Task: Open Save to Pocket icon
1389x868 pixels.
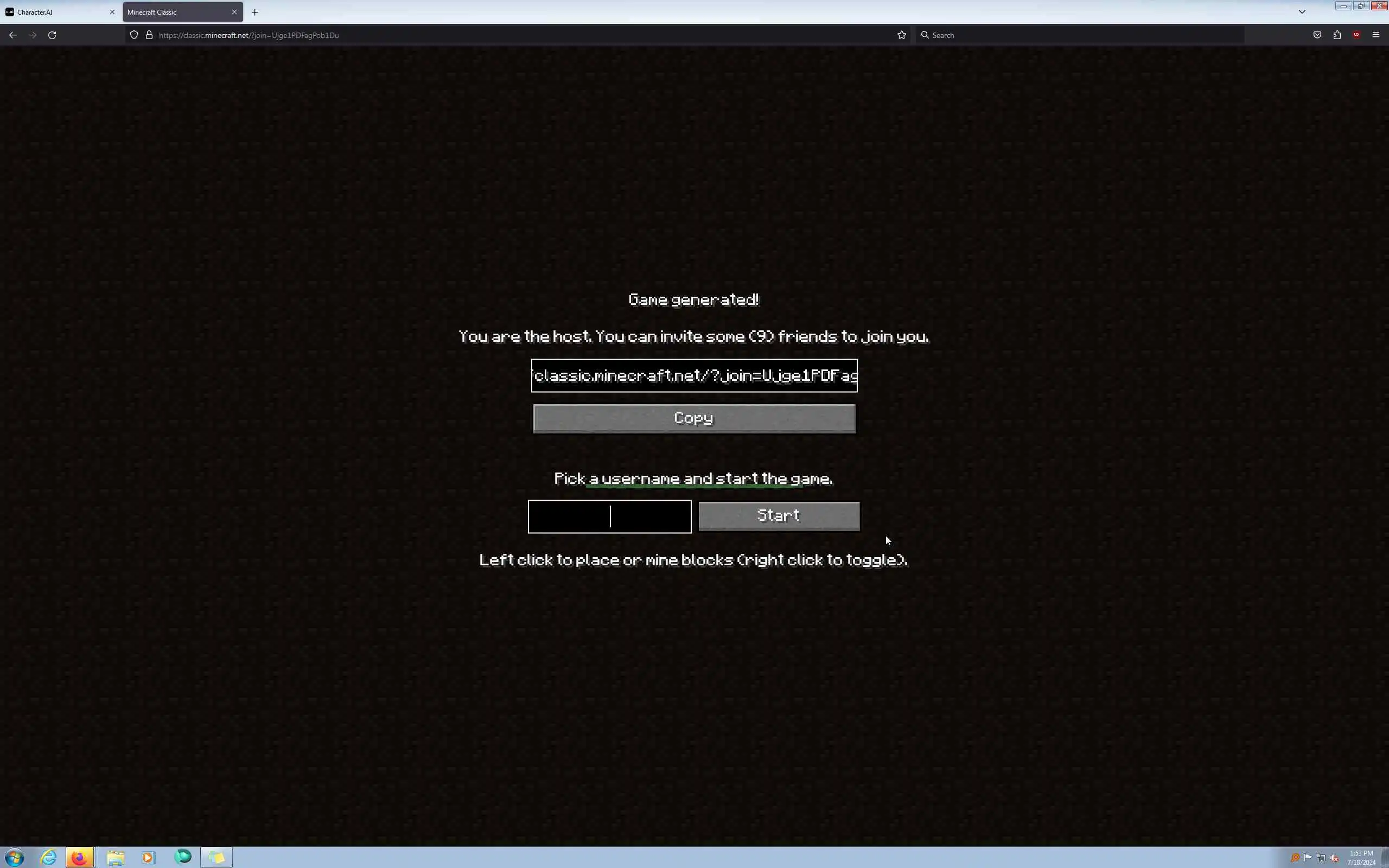Action: click(1317, 35)
